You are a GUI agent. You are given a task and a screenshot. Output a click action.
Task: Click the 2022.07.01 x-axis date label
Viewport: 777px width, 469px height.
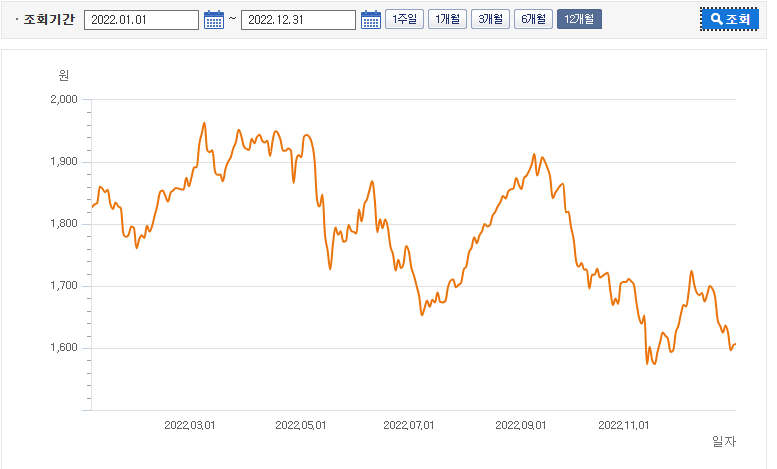tap(409, 425)
